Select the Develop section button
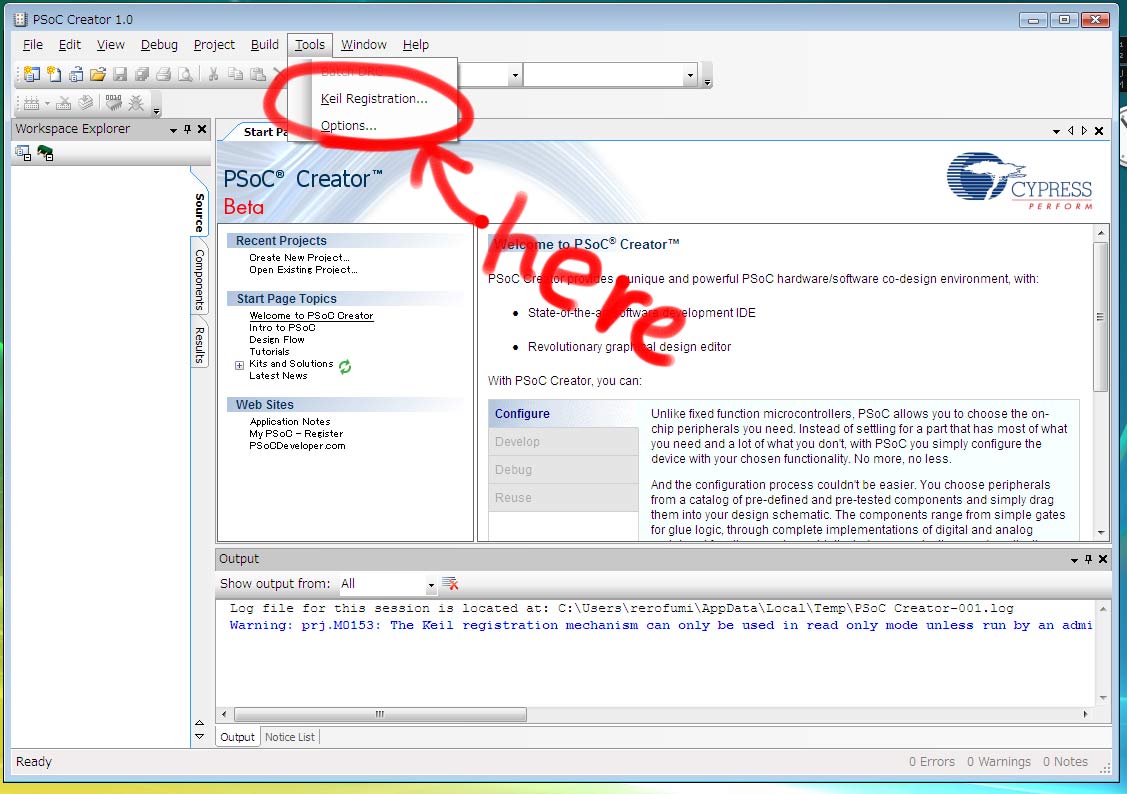 coord(564,442)
